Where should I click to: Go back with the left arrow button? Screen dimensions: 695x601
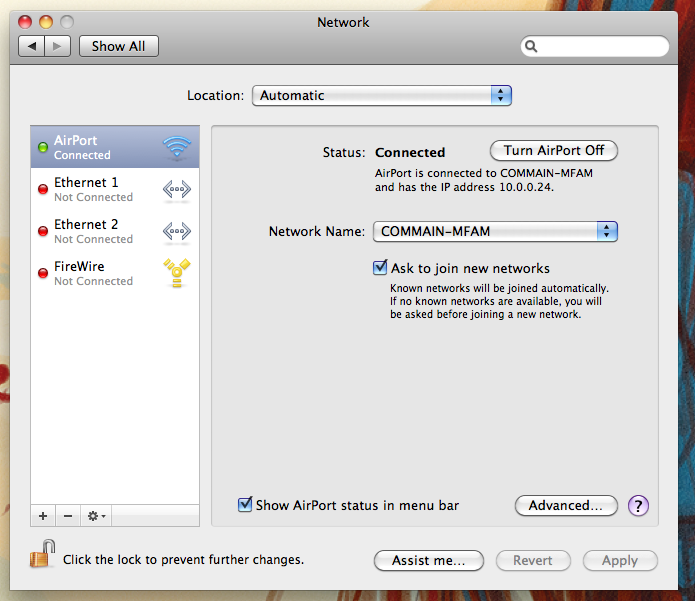coord(31,46)
